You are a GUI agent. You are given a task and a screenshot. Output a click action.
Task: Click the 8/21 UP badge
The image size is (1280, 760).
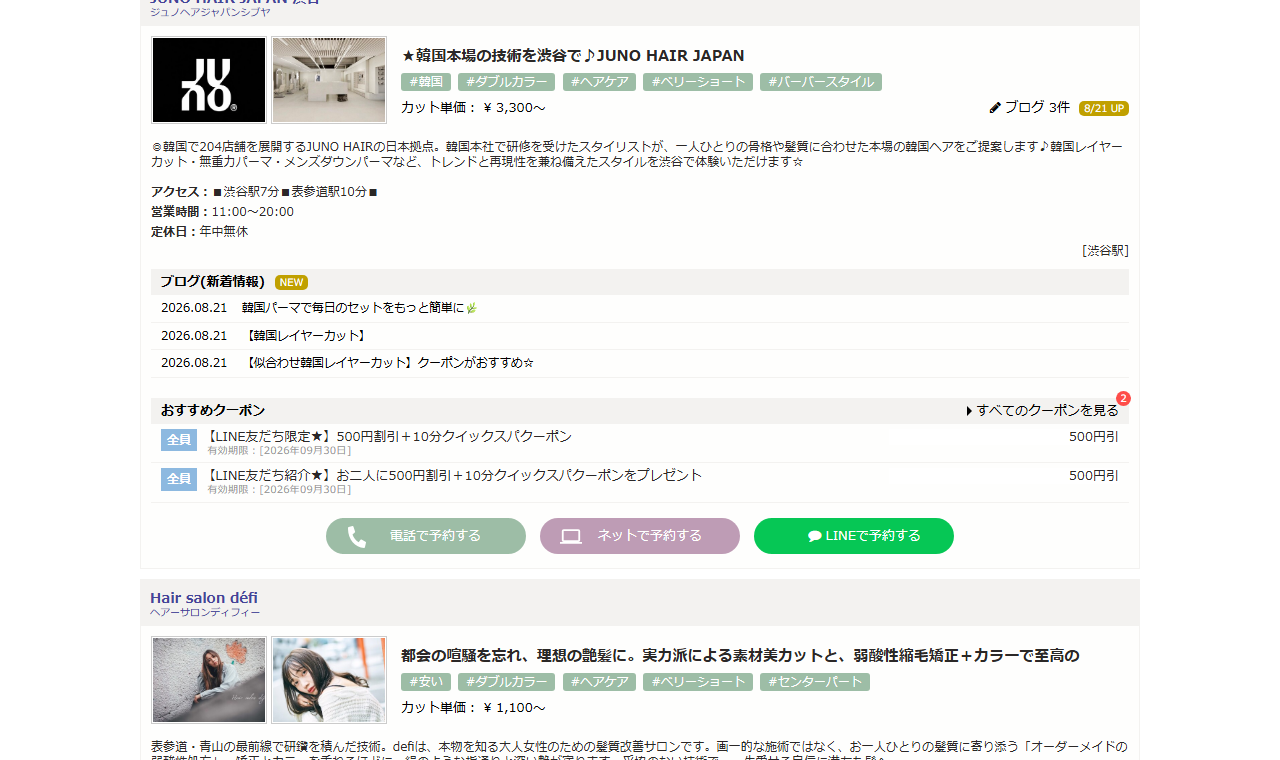click(1104, 108)
